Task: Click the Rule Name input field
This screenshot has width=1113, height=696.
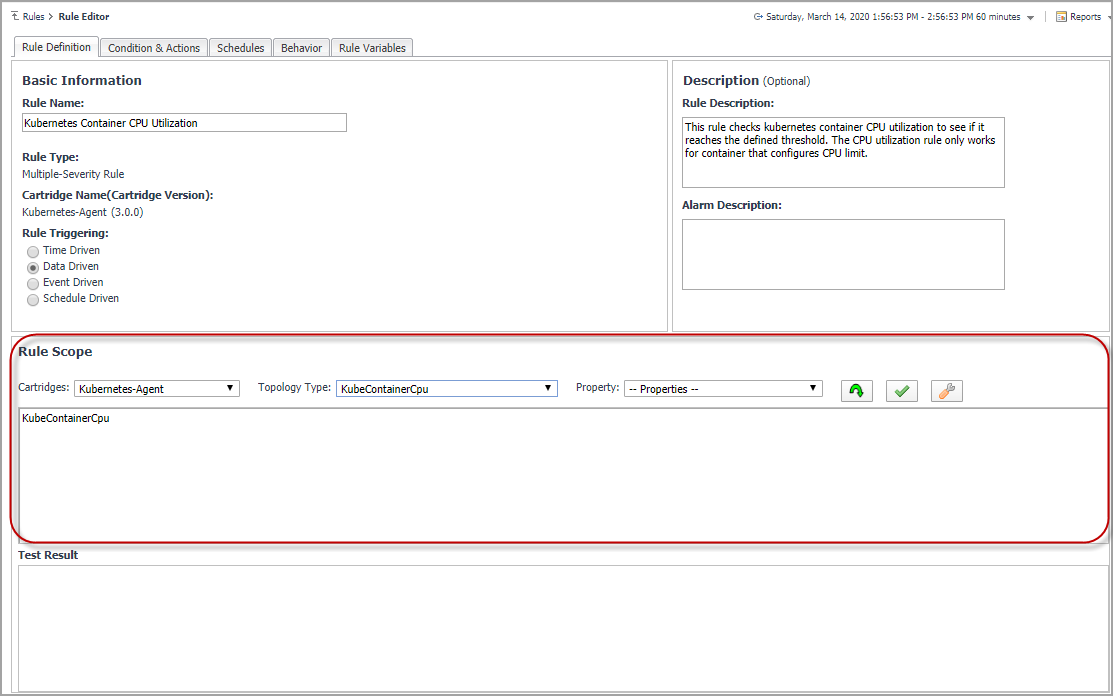Action: (185, 123)
